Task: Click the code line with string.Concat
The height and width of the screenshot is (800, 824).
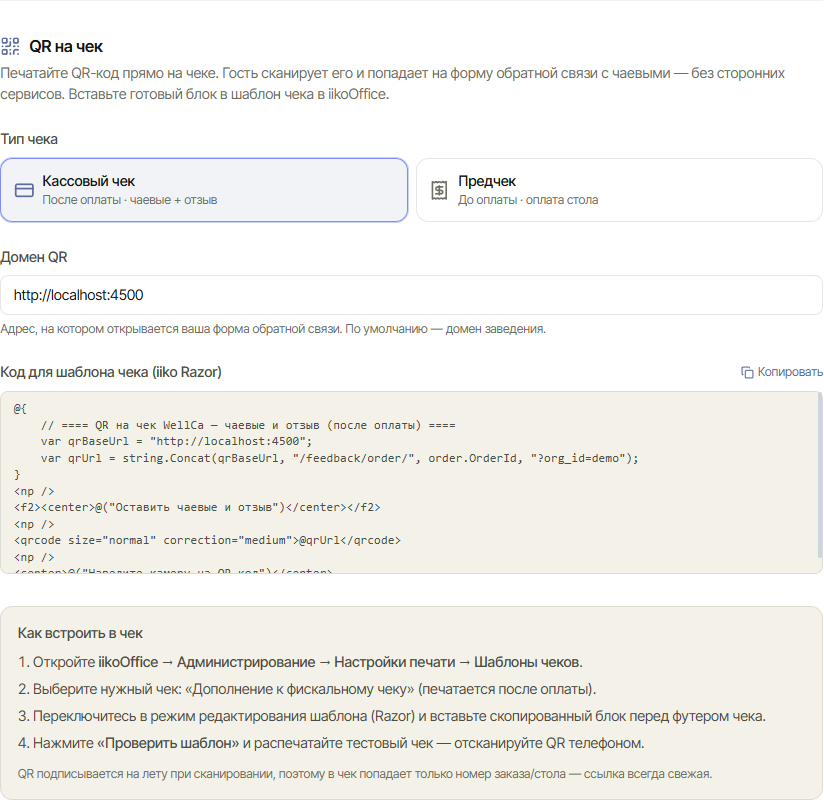Action: click(x=339, y=458)
